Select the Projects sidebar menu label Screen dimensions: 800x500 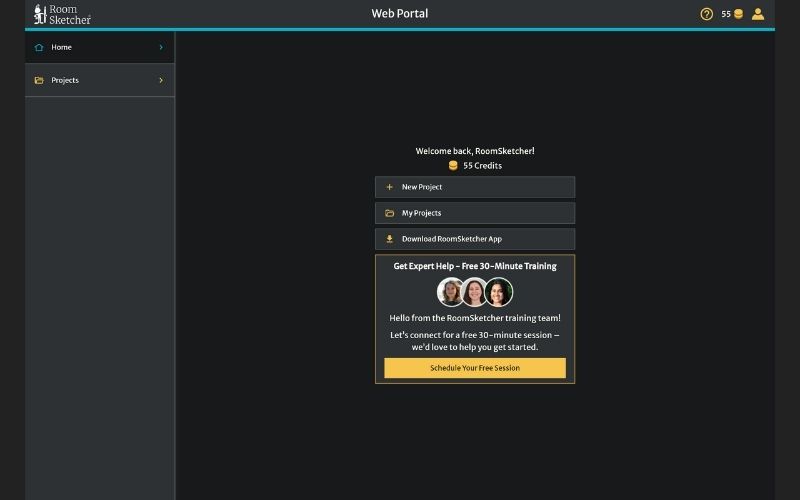coord(65,80)
